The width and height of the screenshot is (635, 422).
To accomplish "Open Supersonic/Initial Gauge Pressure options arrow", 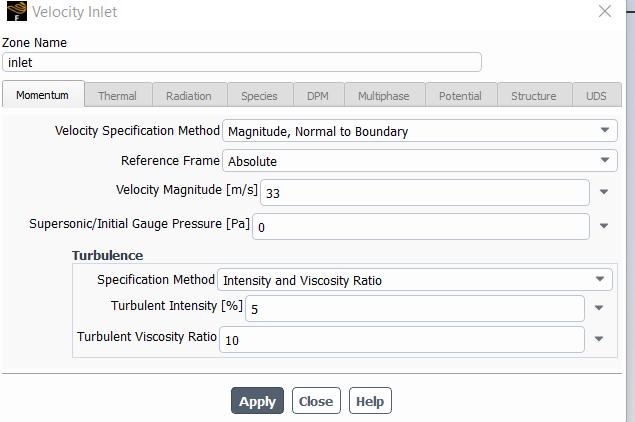I will (x=604, y=226).
